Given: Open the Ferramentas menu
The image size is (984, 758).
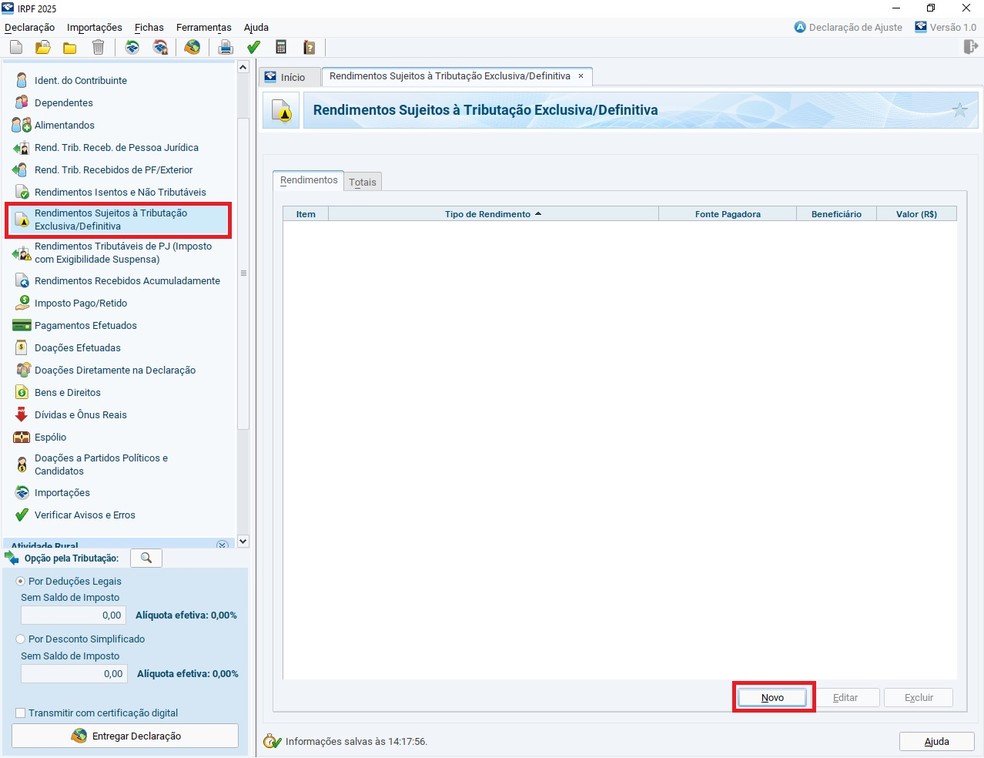Looking at the screenshot, I should [203, 27].
